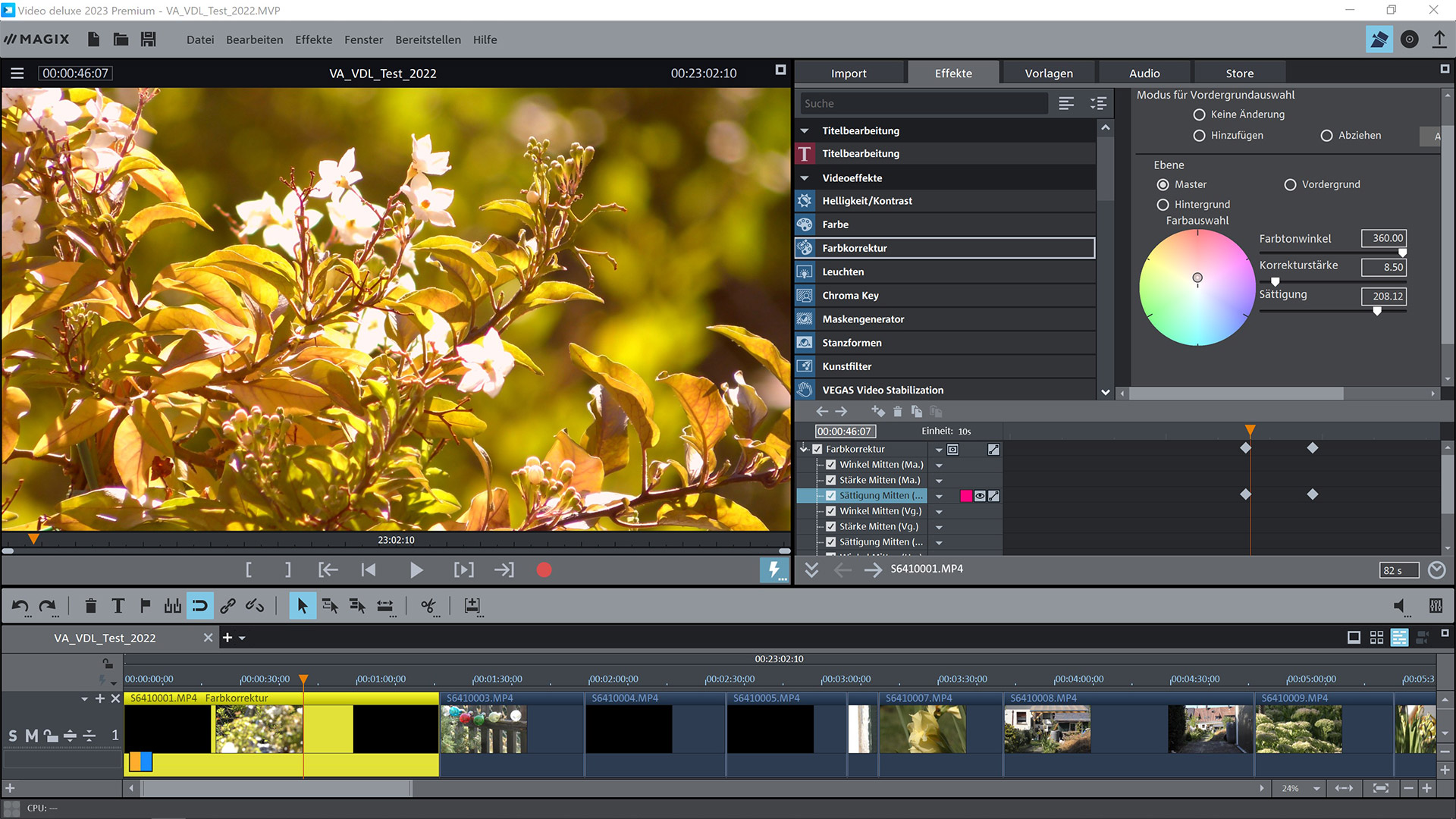Select the Vordergrund layer radio button

click(1290, 184)
